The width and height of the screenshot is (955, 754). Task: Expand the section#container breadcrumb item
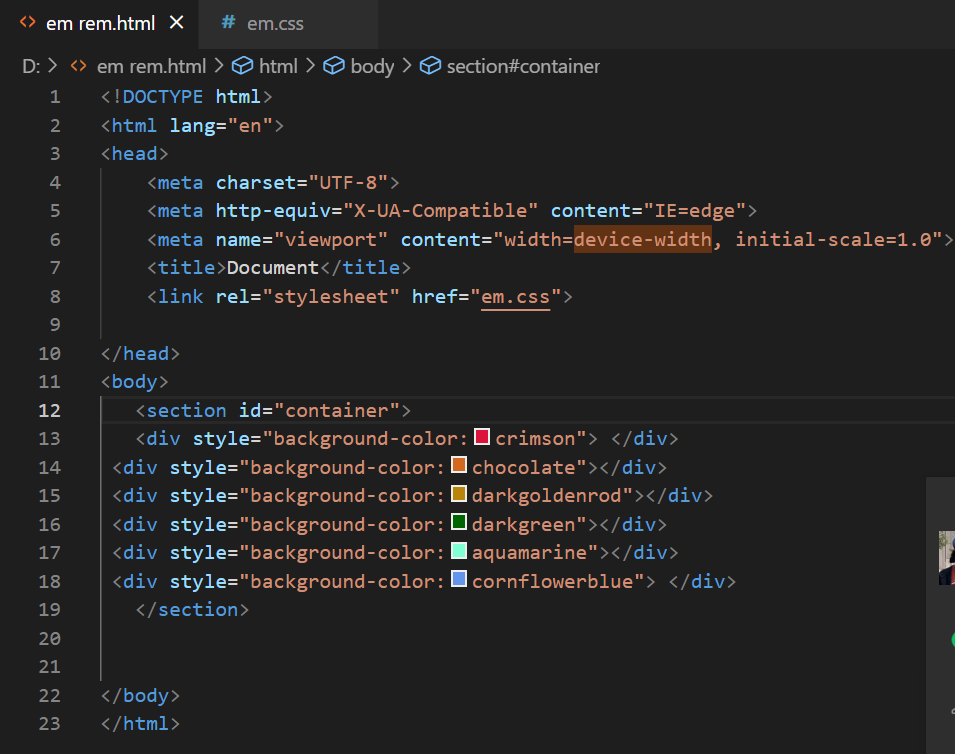point(522,66)
